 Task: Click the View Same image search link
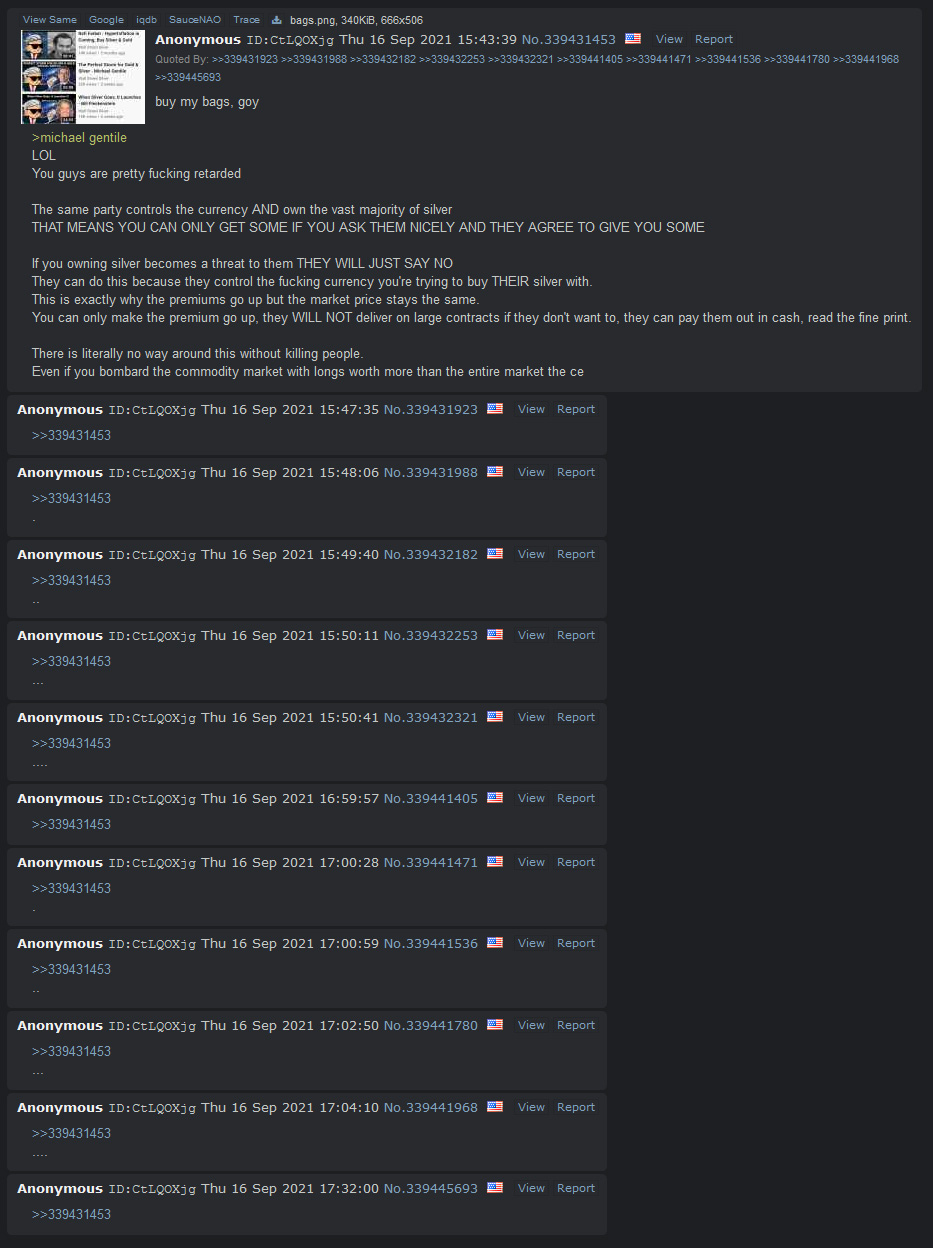coord(49,20)
